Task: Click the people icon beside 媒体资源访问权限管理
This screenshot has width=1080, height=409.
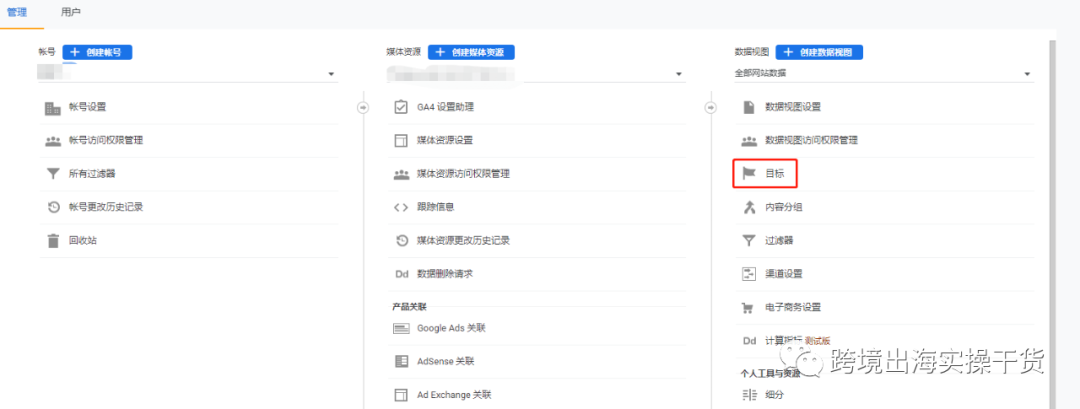Action: pyautogui.click(x=401, y=174)
